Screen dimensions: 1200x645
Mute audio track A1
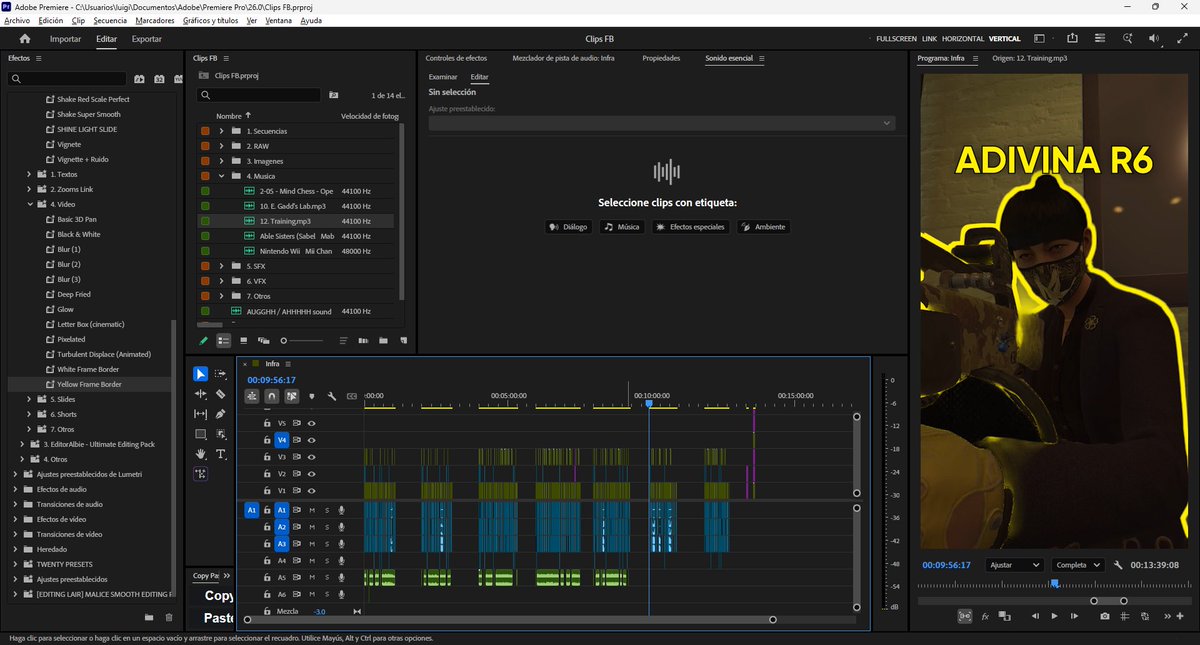point(312,510)
